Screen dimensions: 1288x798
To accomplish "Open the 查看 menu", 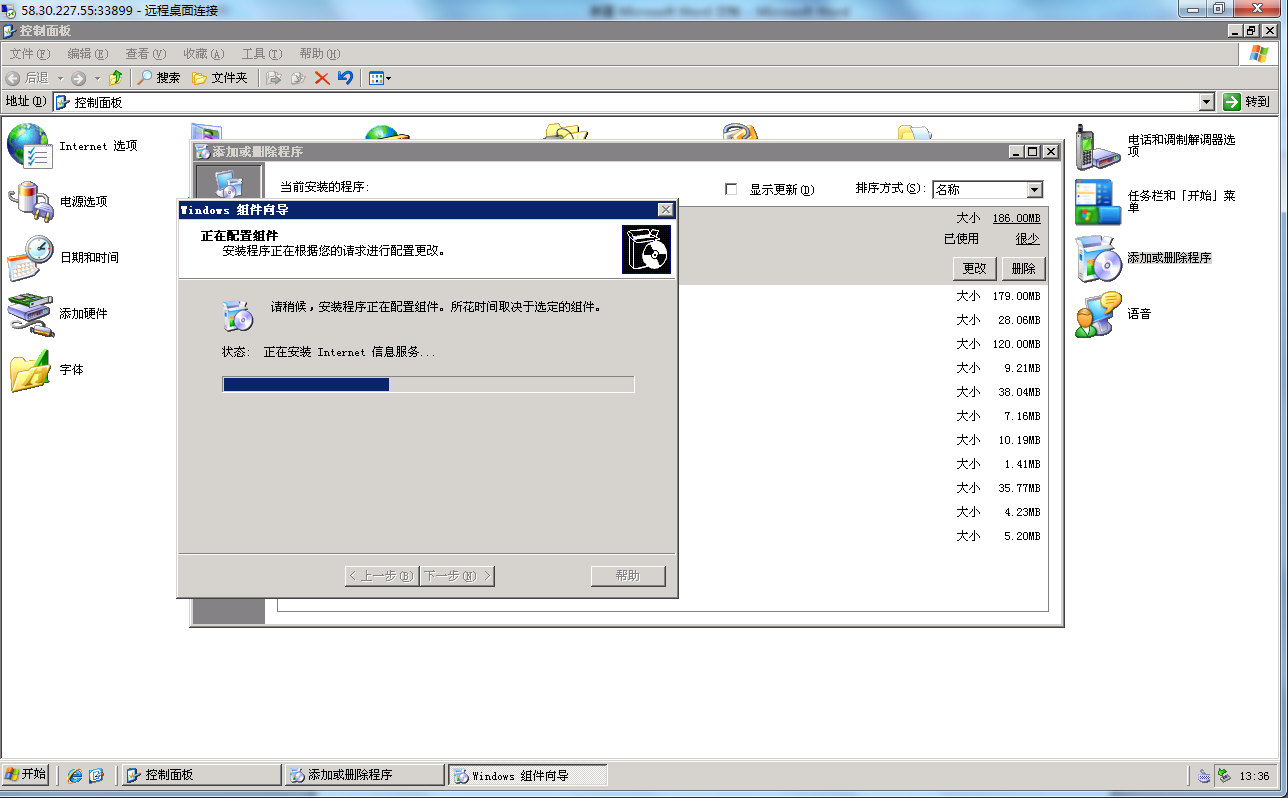I will [x=145, y=54].
